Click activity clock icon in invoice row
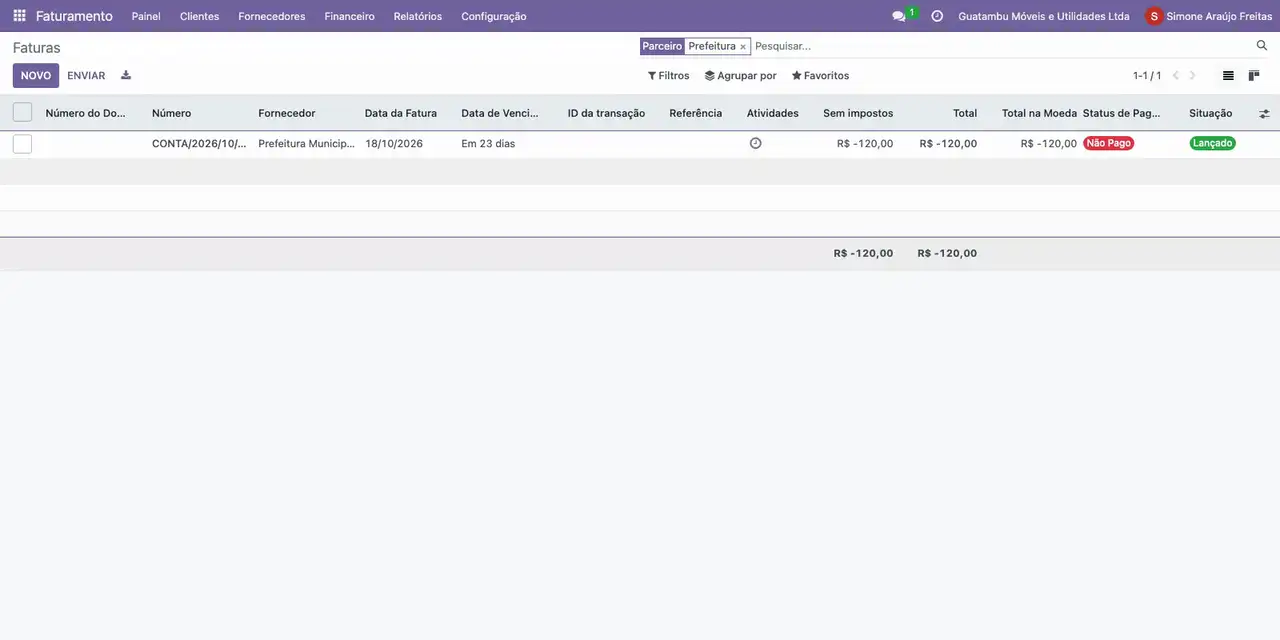This screenshot has width=1280, height=640. click(x=755, y=143)
